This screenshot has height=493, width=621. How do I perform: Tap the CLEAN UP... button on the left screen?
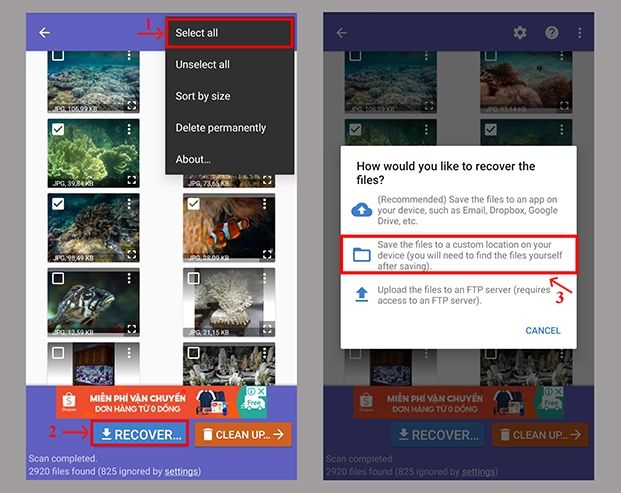pyautogui.click(x=243, y=434)
